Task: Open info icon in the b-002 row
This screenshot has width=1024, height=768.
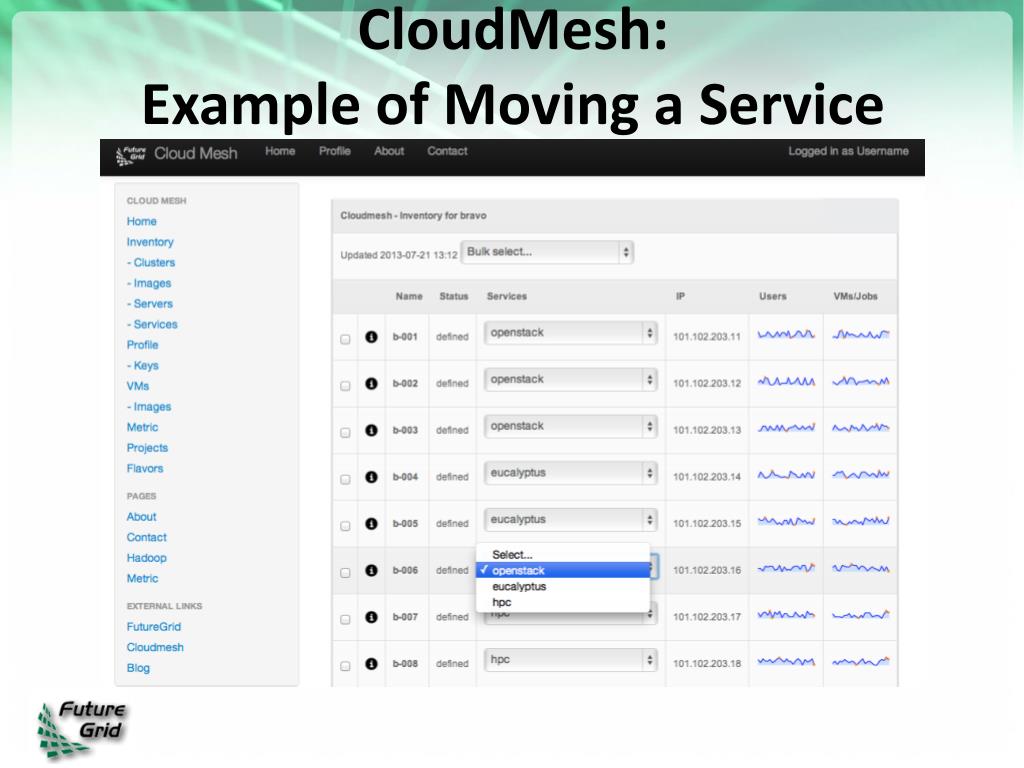Action: point(372,383)
